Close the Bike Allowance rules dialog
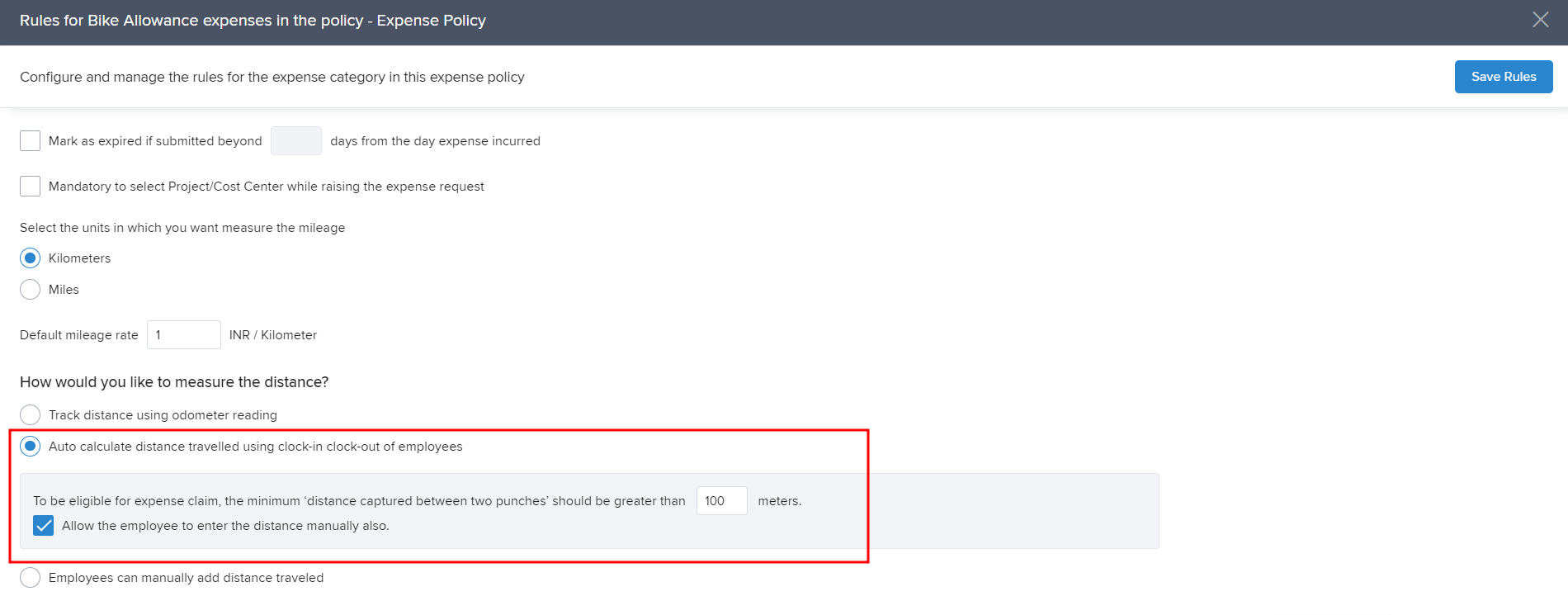This screenshot has height=615, width=1568. coord(1540,20)
